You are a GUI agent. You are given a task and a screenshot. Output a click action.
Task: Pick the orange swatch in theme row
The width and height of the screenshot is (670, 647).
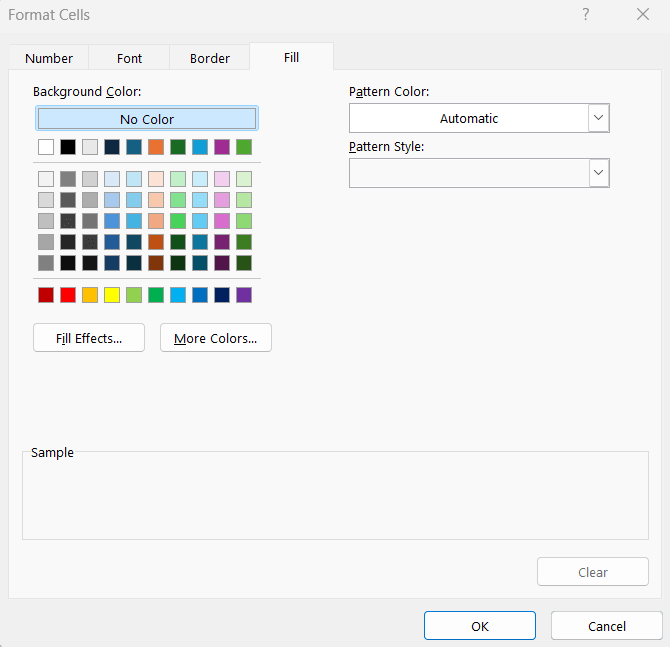pos(156,147)
